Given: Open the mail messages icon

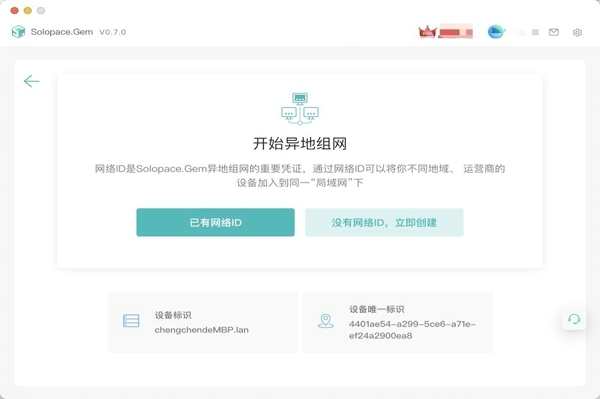Looking at the screenshot, I should (x=554, y=32).
